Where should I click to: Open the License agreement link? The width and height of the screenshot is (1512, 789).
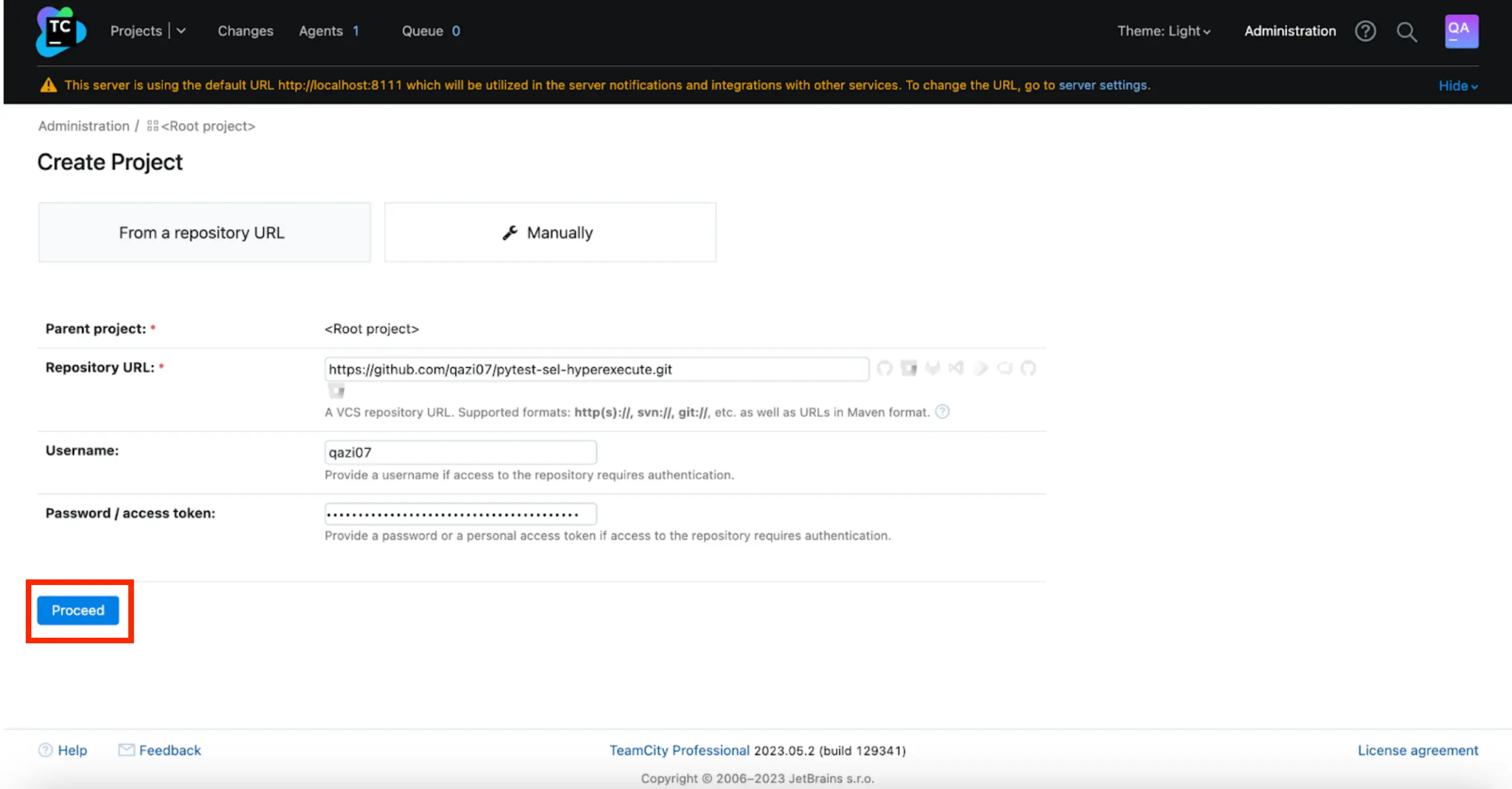tap(1417, 750)
